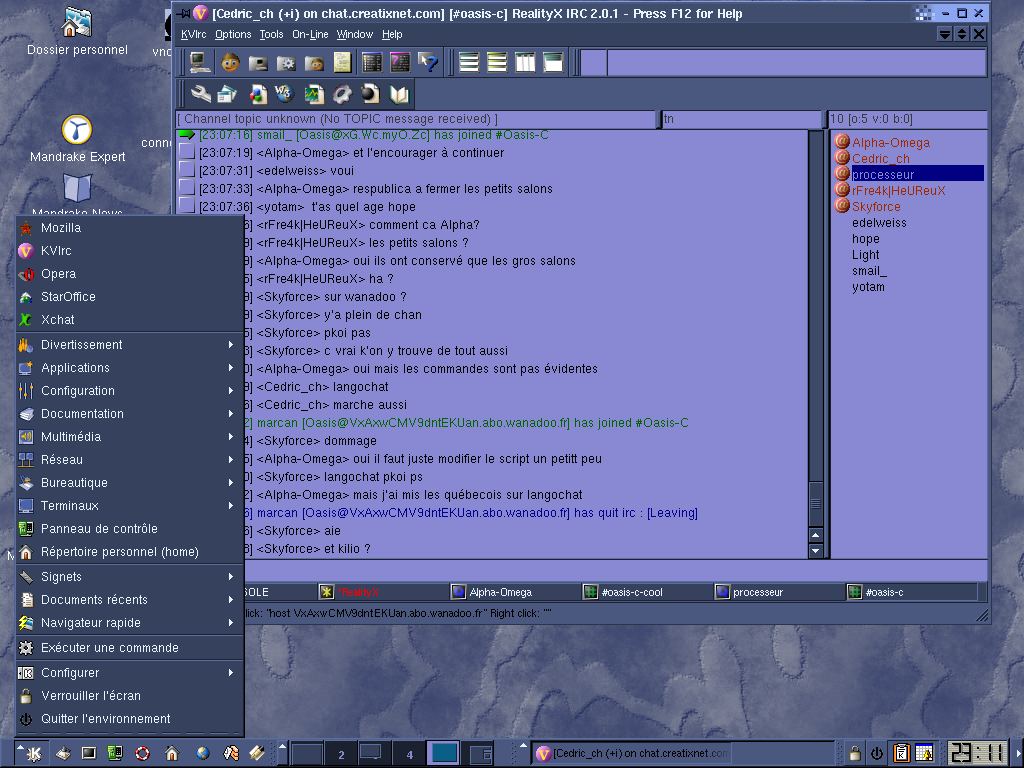Viewport: 1024px width, 768px height.
Task: Click the power logout panel icon
Action: (876, 754)
